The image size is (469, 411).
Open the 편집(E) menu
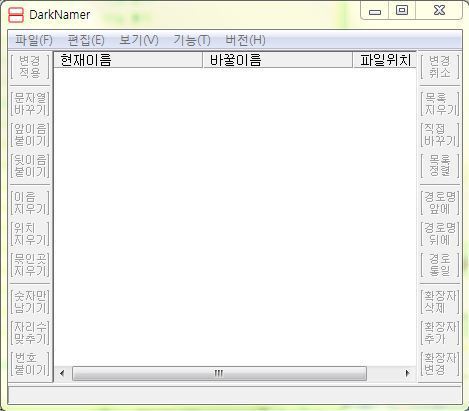[86, 40]
